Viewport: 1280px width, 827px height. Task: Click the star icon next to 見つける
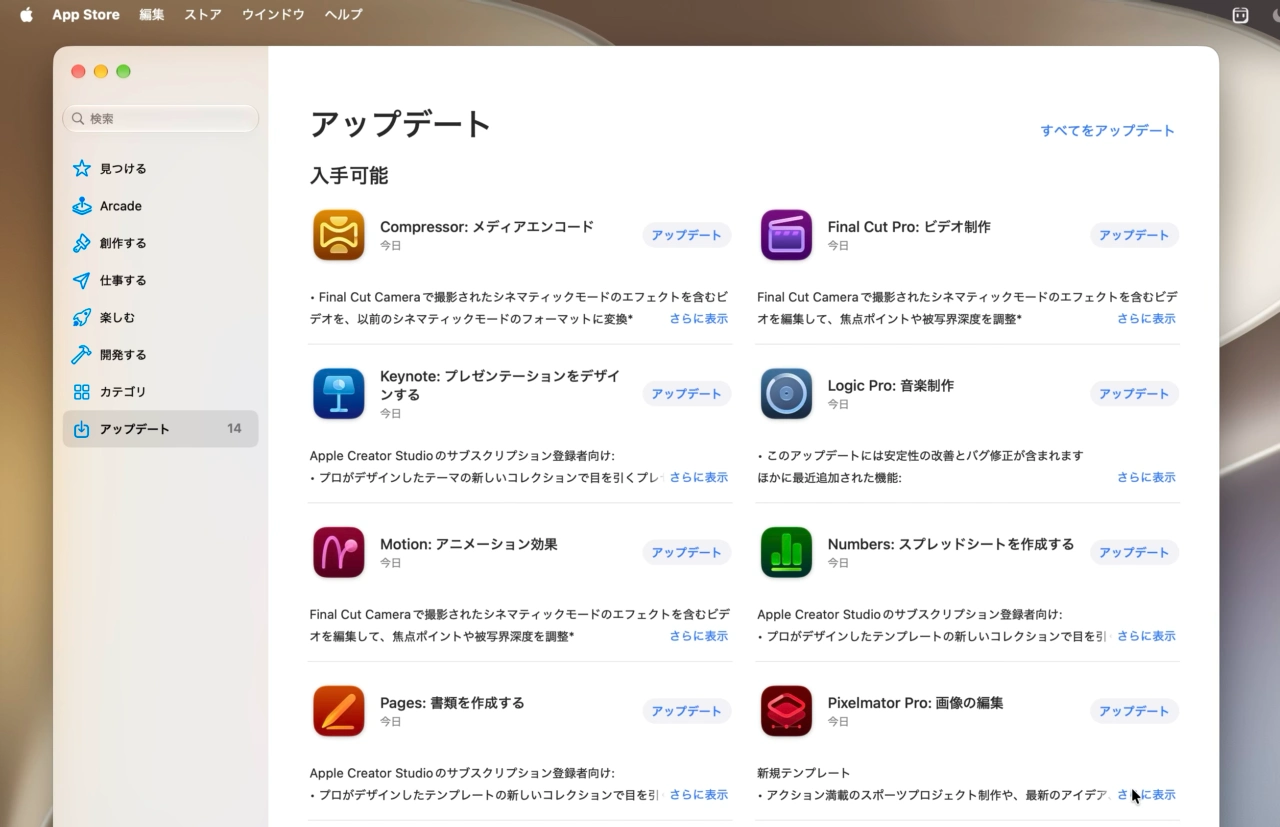pos(82,169)
